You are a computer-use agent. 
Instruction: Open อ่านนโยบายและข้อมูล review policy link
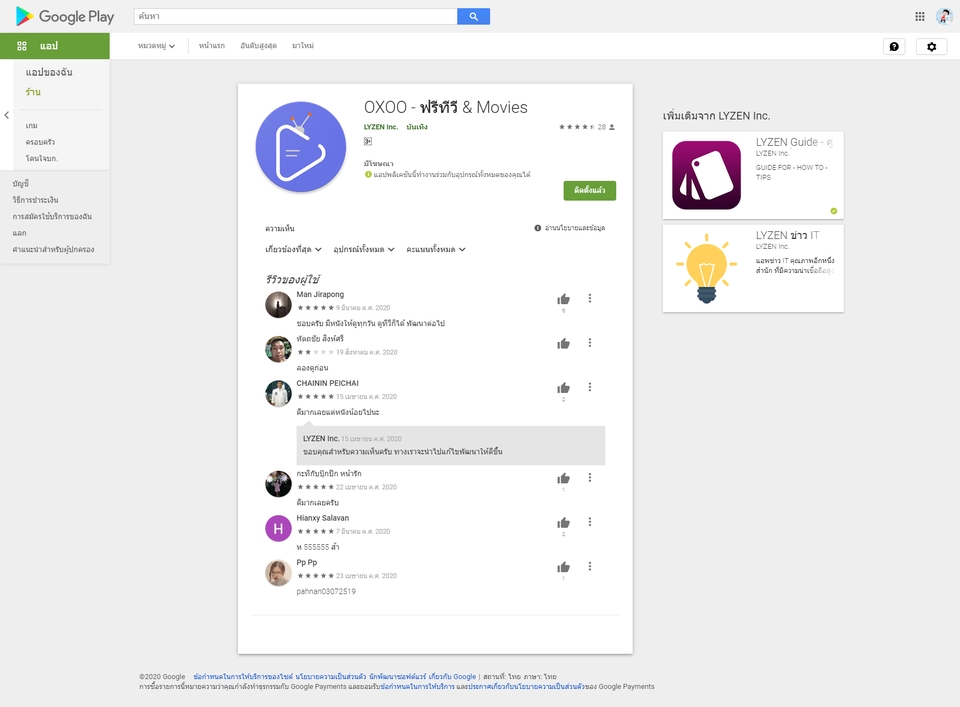pos(575,228)
